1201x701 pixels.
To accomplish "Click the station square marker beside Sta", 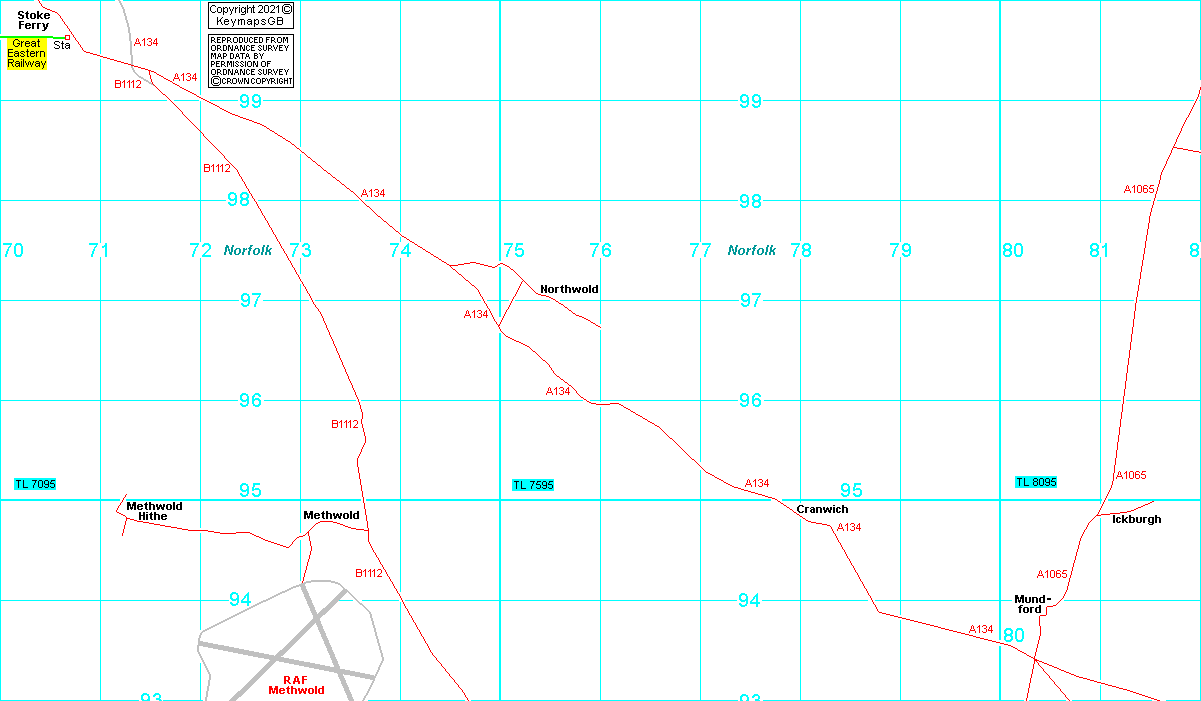I will tap(67, 37).
